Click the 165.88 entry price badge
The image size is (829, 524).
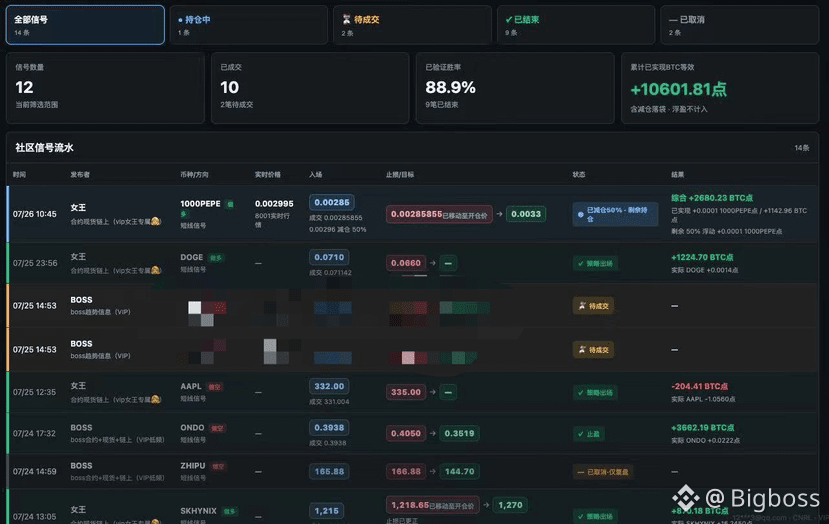point(329,471)
